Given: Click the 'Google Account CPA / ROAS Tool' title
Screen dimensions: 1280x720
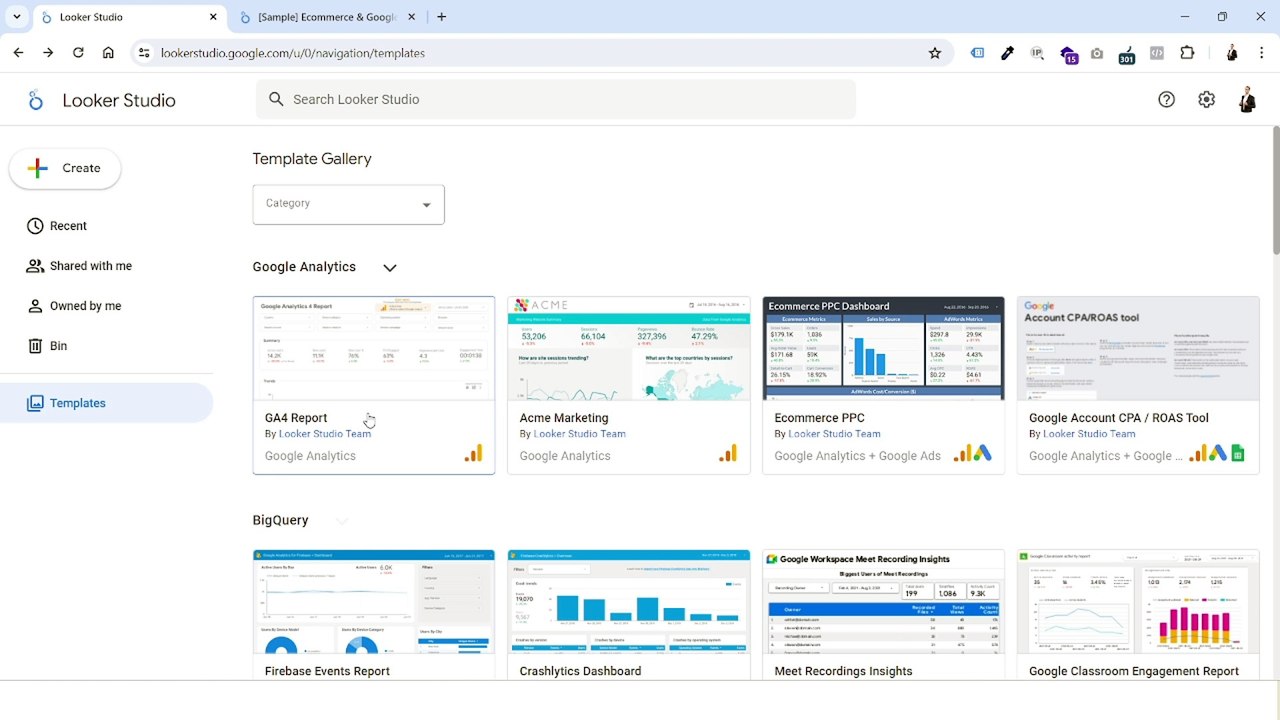Looking at the screenshot, I should (x=1119, y=418).
